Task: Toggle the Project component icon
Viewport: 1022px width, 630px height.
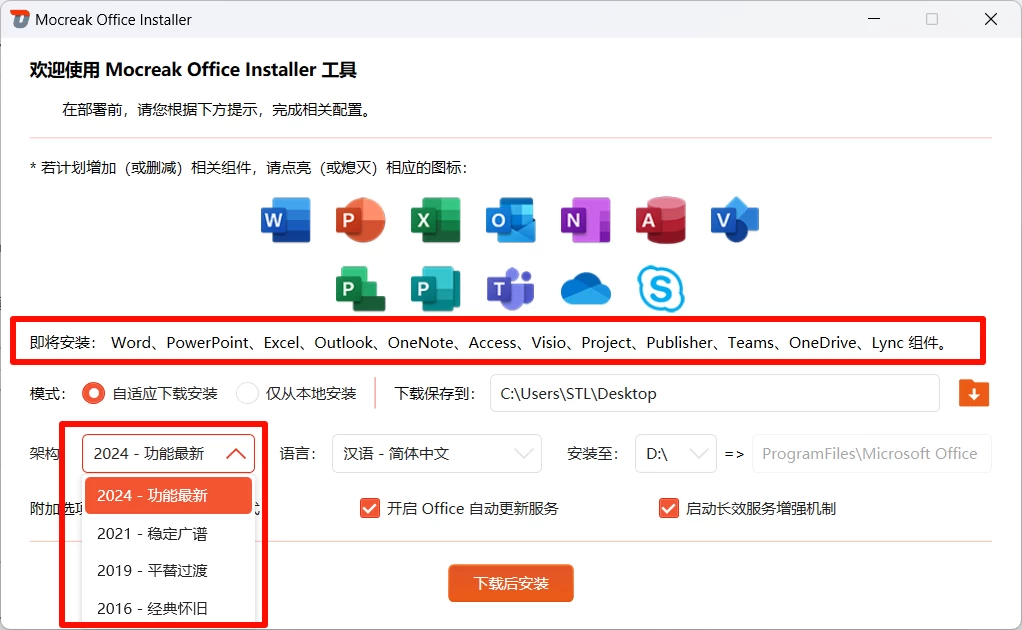Action: [x=360, y=289]
